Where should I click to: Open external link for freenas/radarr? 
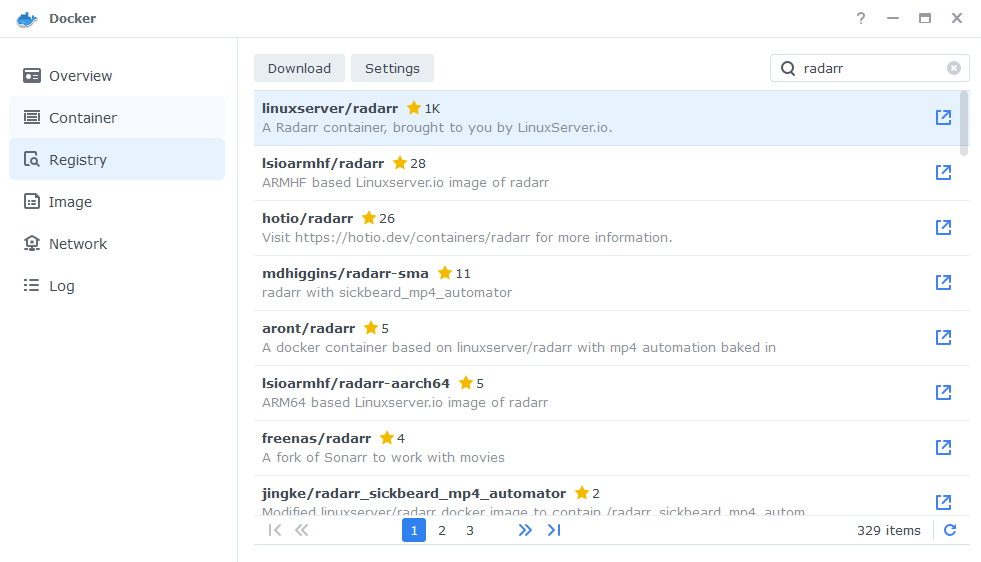pyautogui.click(x=943, y=447)
